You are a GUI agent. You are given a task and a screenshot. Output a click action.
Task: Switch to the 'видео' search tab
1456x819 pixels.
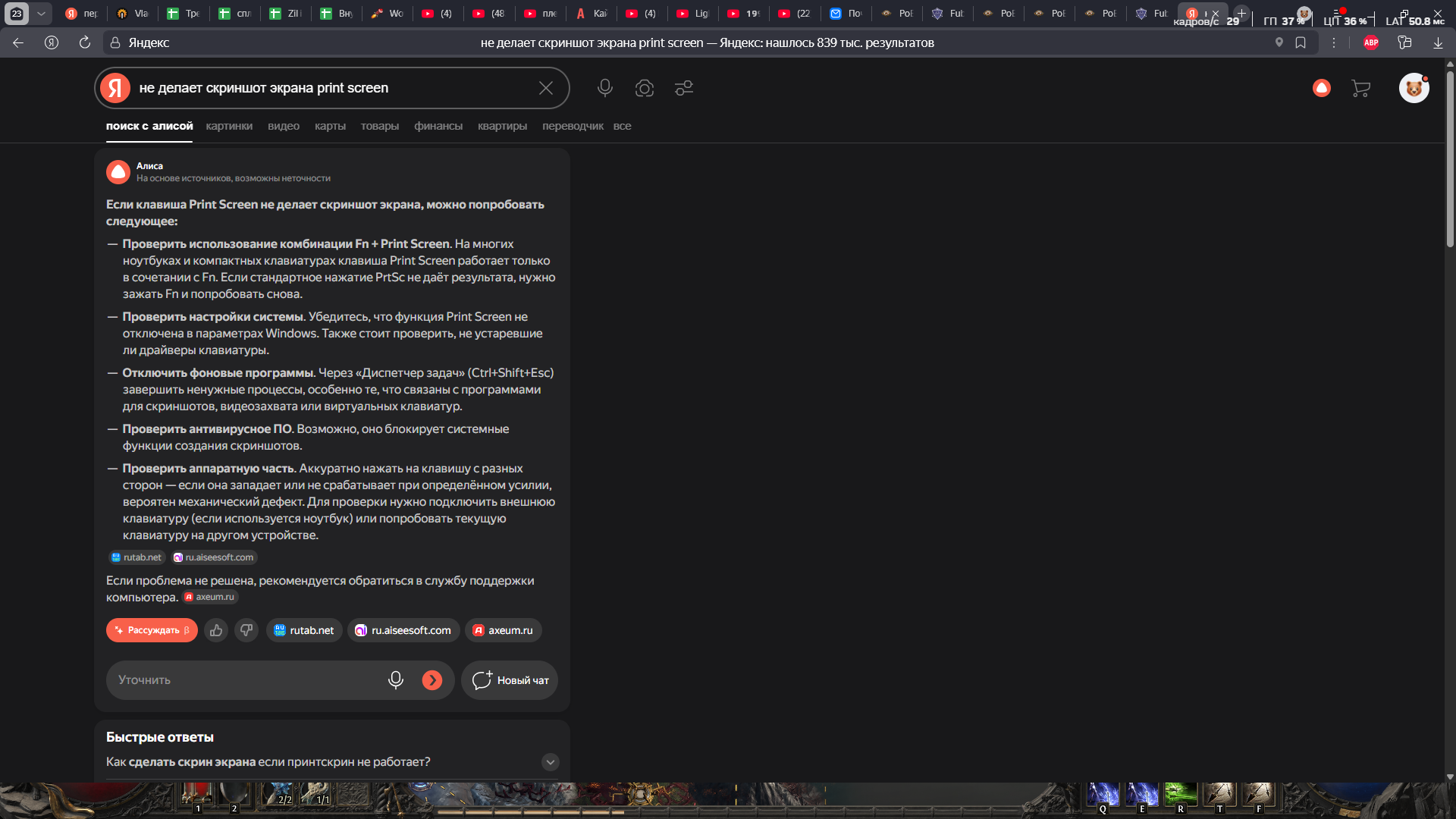point(284,126)
